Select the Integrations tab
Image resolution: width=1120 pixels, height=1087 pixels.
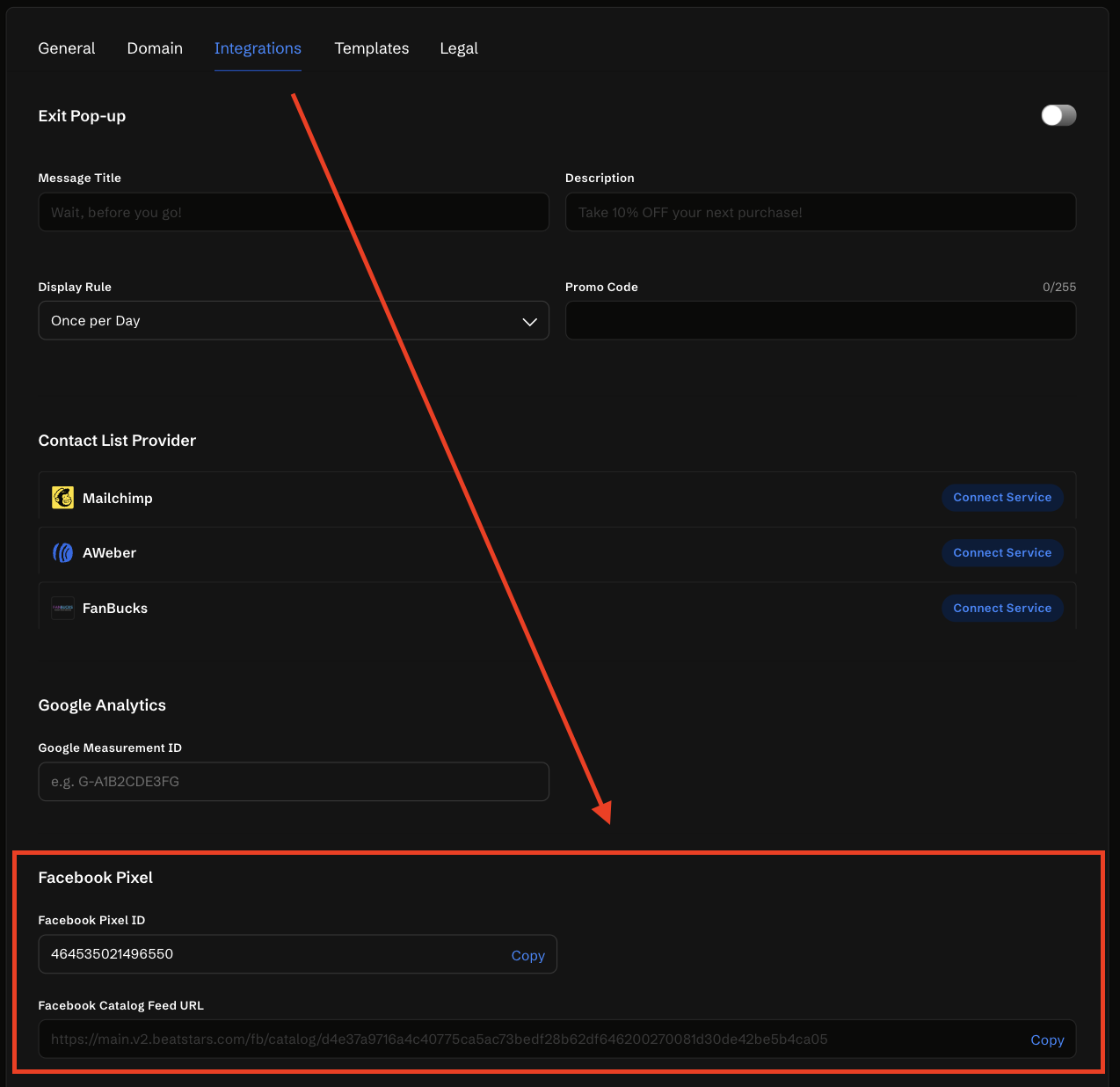pyautogui.click(x=258, y=48)
